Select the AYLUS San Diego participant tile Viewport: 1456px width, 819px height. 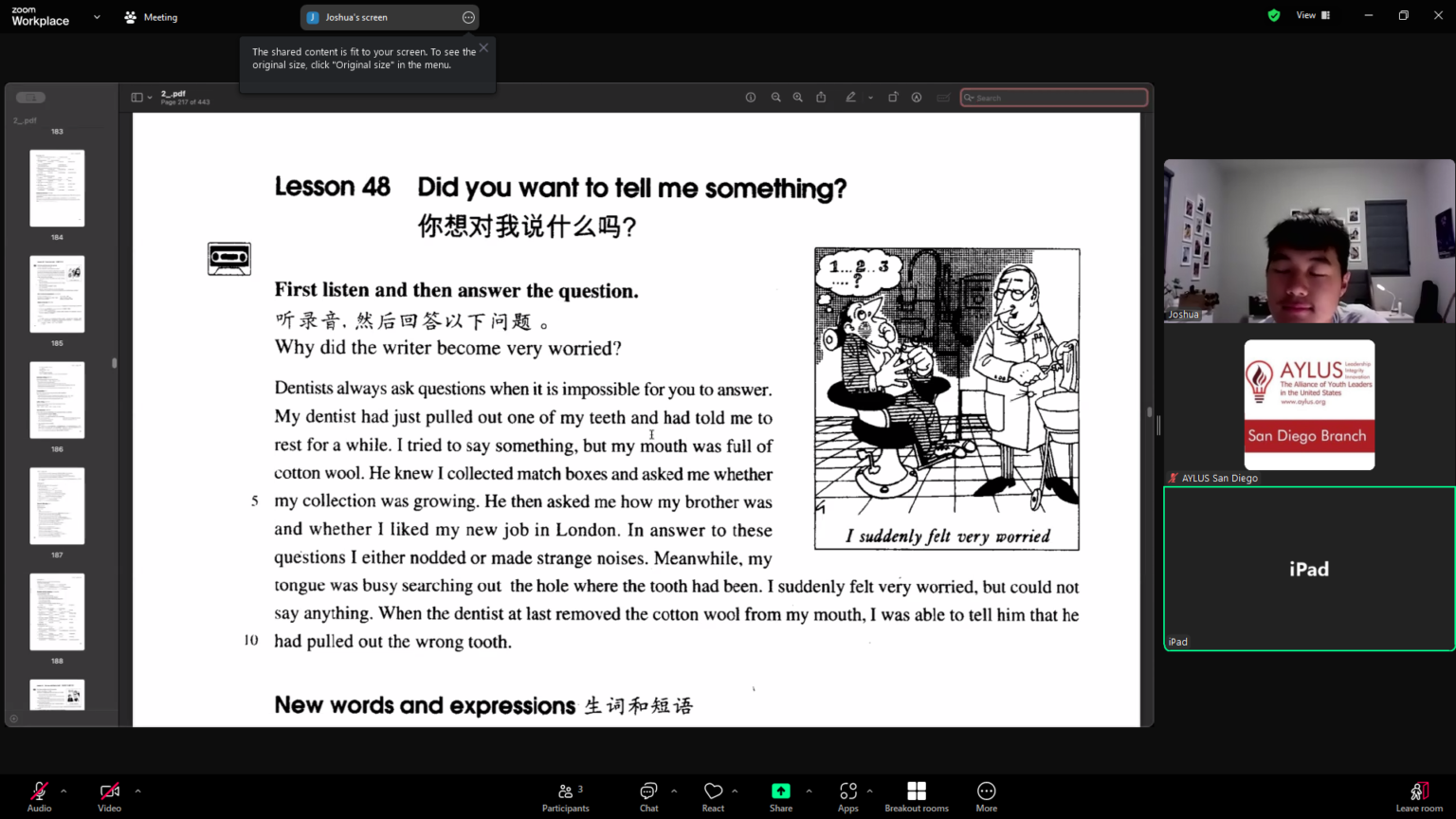(x=1309, y=405)
